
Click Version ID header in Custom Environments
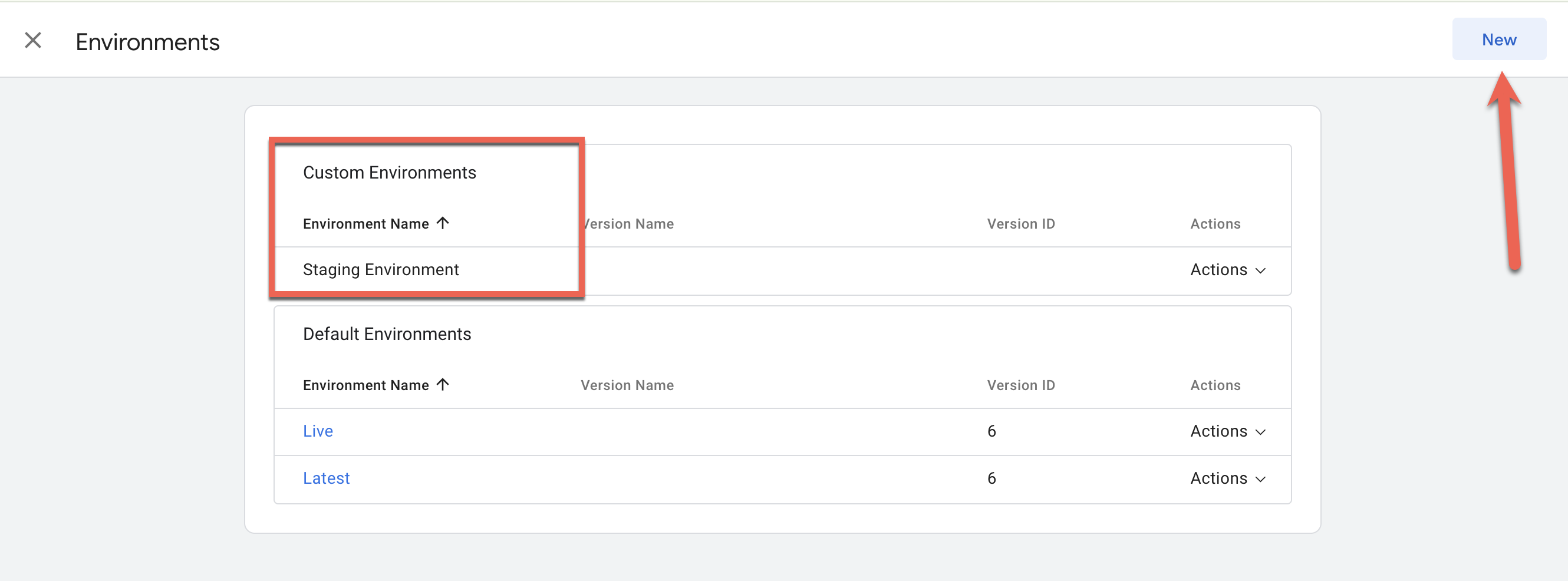[1021, 224]
